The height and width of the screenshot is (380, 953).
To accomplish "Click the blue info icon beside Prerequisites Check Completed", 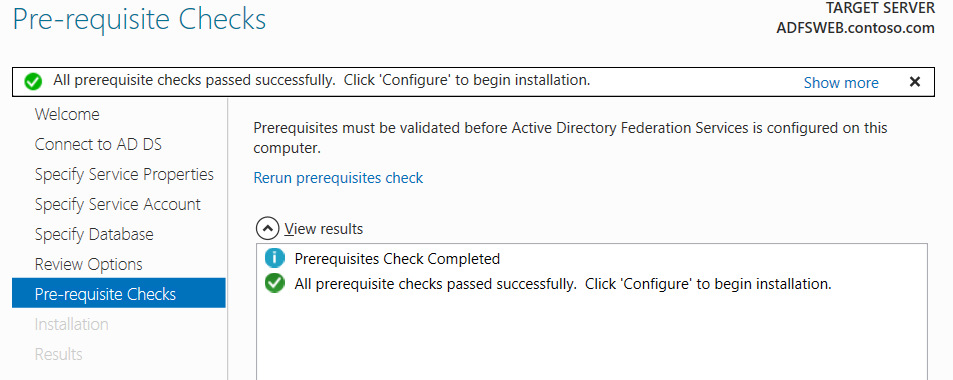I will 275,258.
